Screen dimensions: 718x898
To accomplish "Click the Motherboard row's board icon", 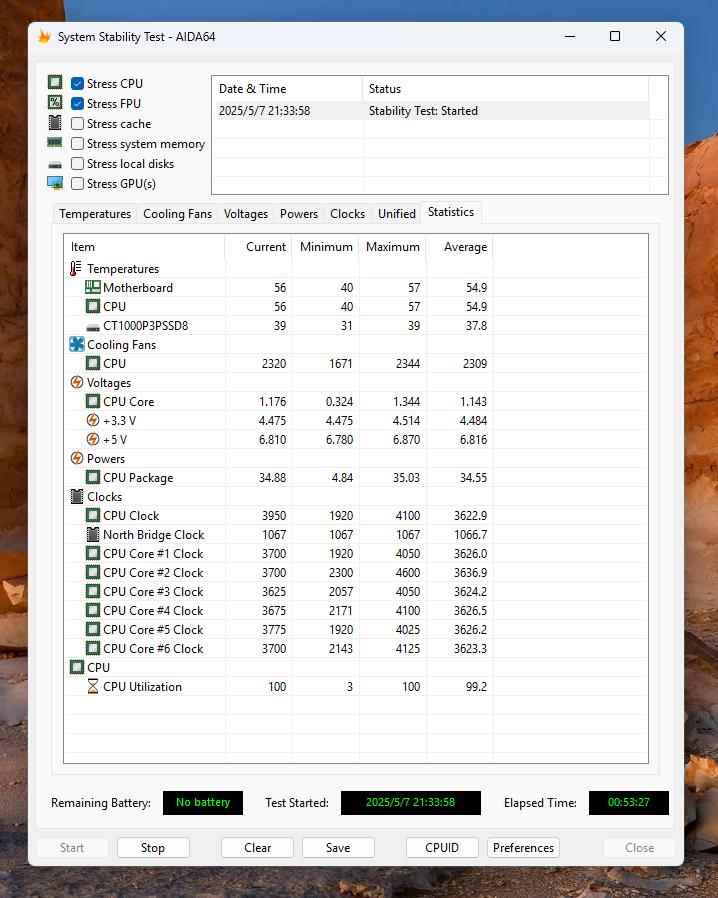I will coord(92,287).
